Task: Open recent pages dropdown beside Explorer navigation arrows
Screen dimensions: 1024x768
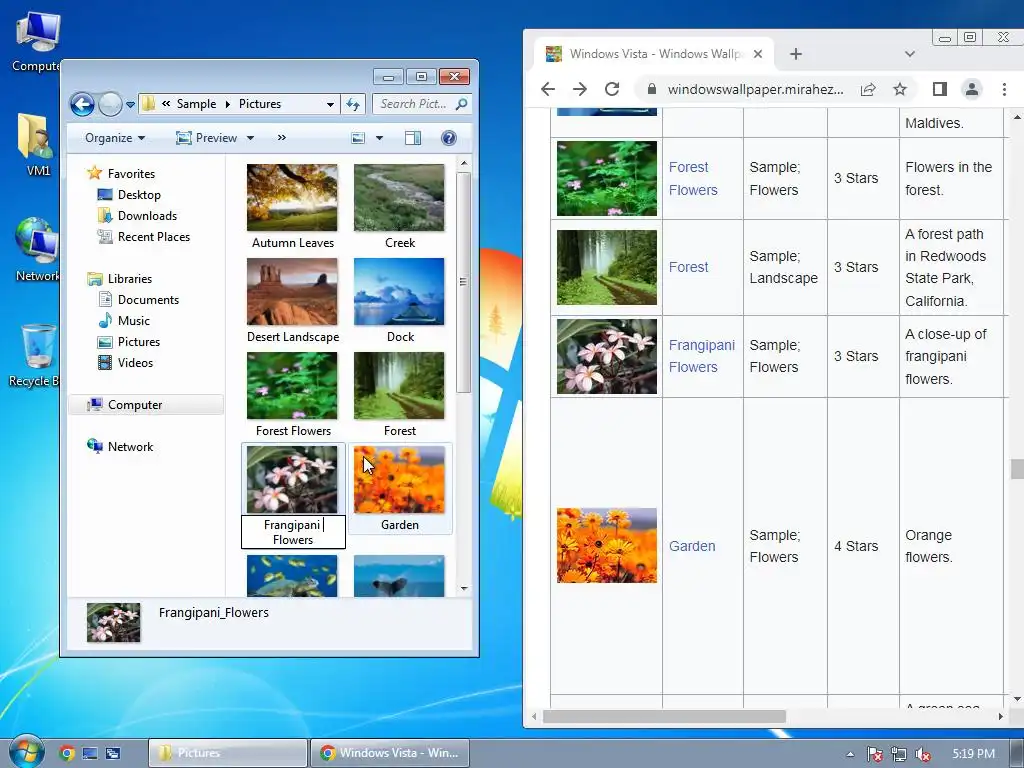Action: (130, 104)
